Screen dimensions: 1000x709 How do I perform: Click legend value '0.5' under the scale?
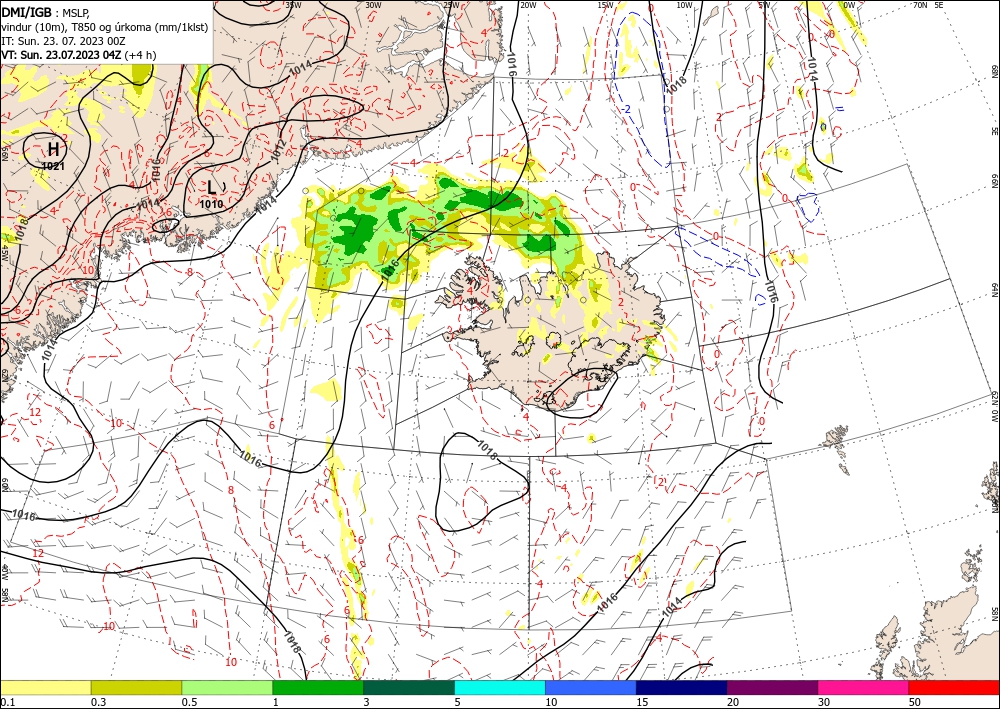(x=189, y=702)
